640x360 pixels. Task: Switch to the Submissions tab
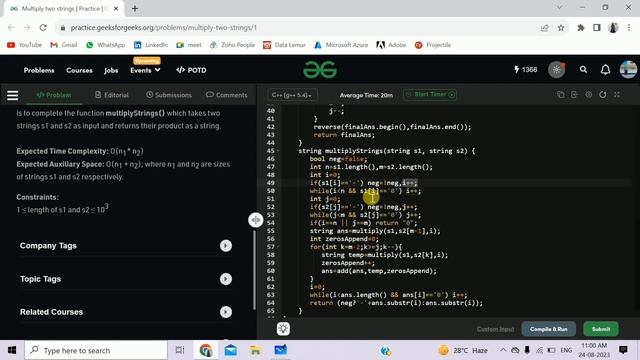click(x=169, y=95)
